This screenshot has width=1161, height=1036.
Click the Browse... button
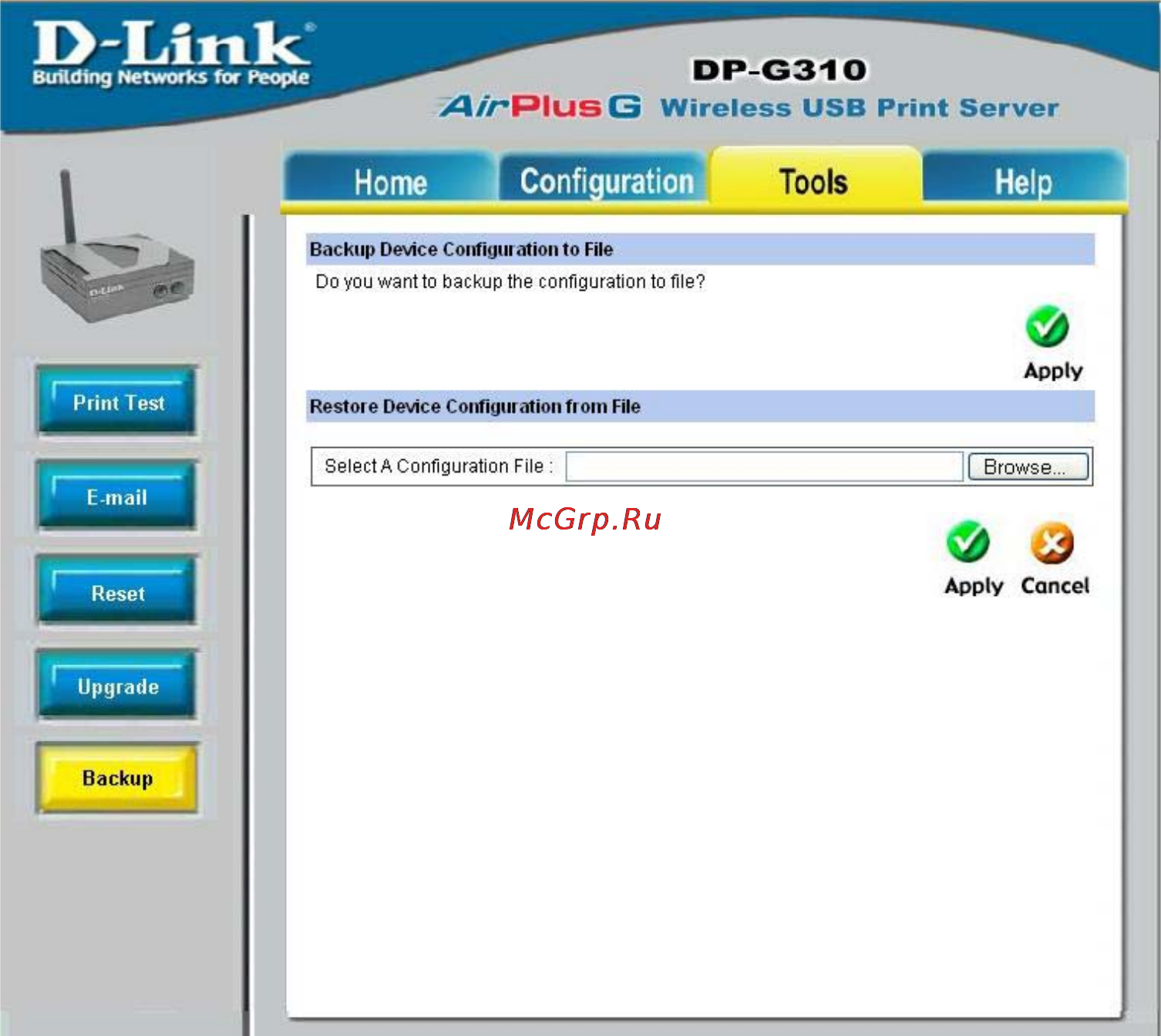[x=1028, y=466]
